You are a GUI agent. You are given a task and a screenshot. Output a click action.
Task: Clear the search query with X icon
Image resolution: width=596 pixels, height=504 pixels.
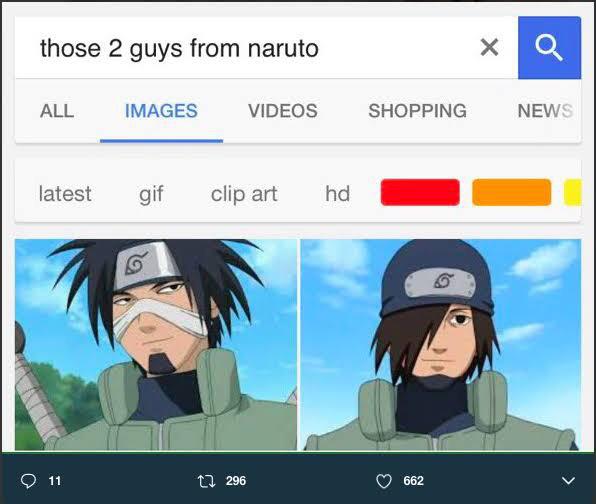point(489,48)
